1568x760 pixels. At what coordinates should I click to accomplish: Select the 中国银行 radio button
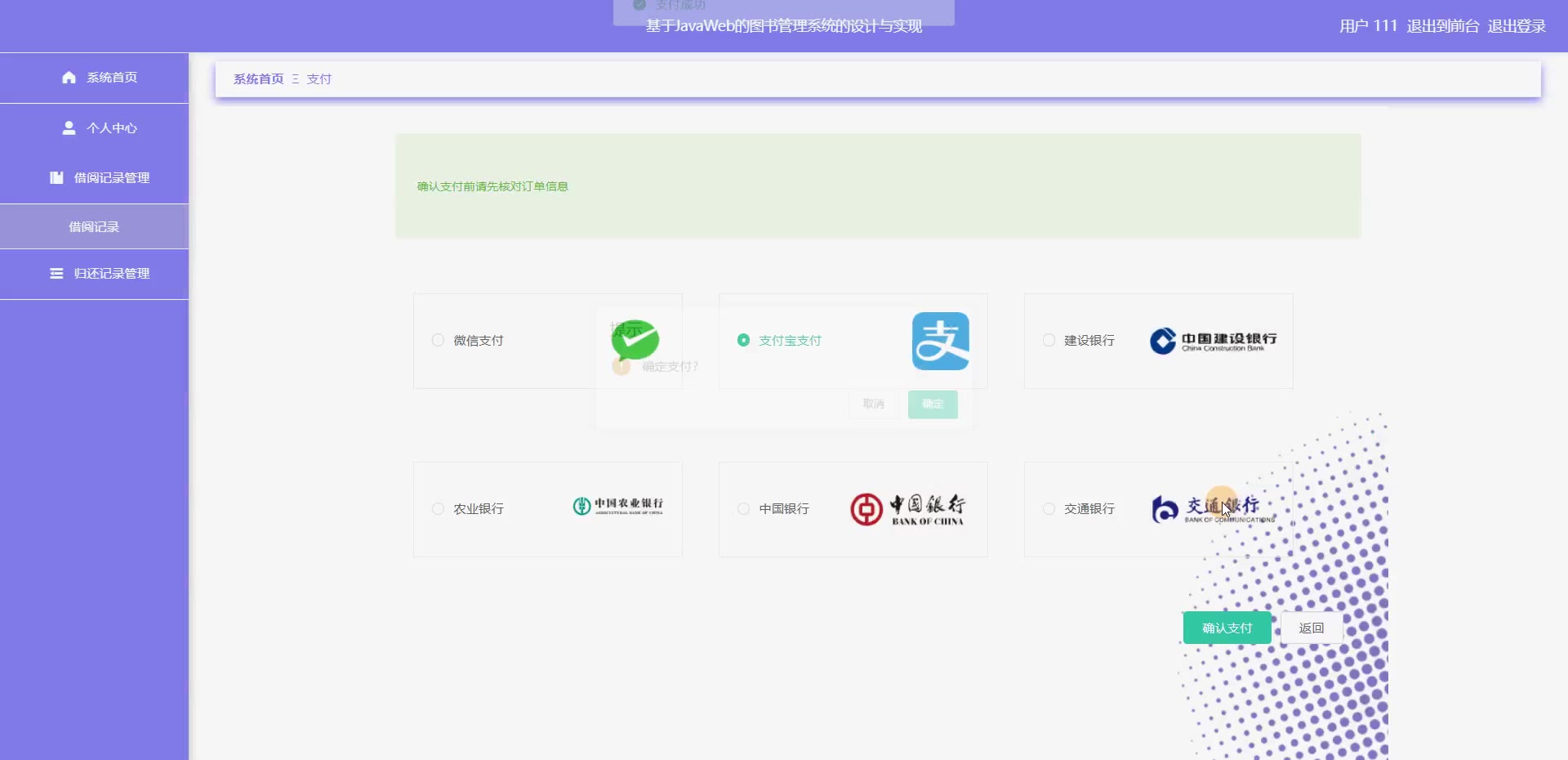pos(743,508)
